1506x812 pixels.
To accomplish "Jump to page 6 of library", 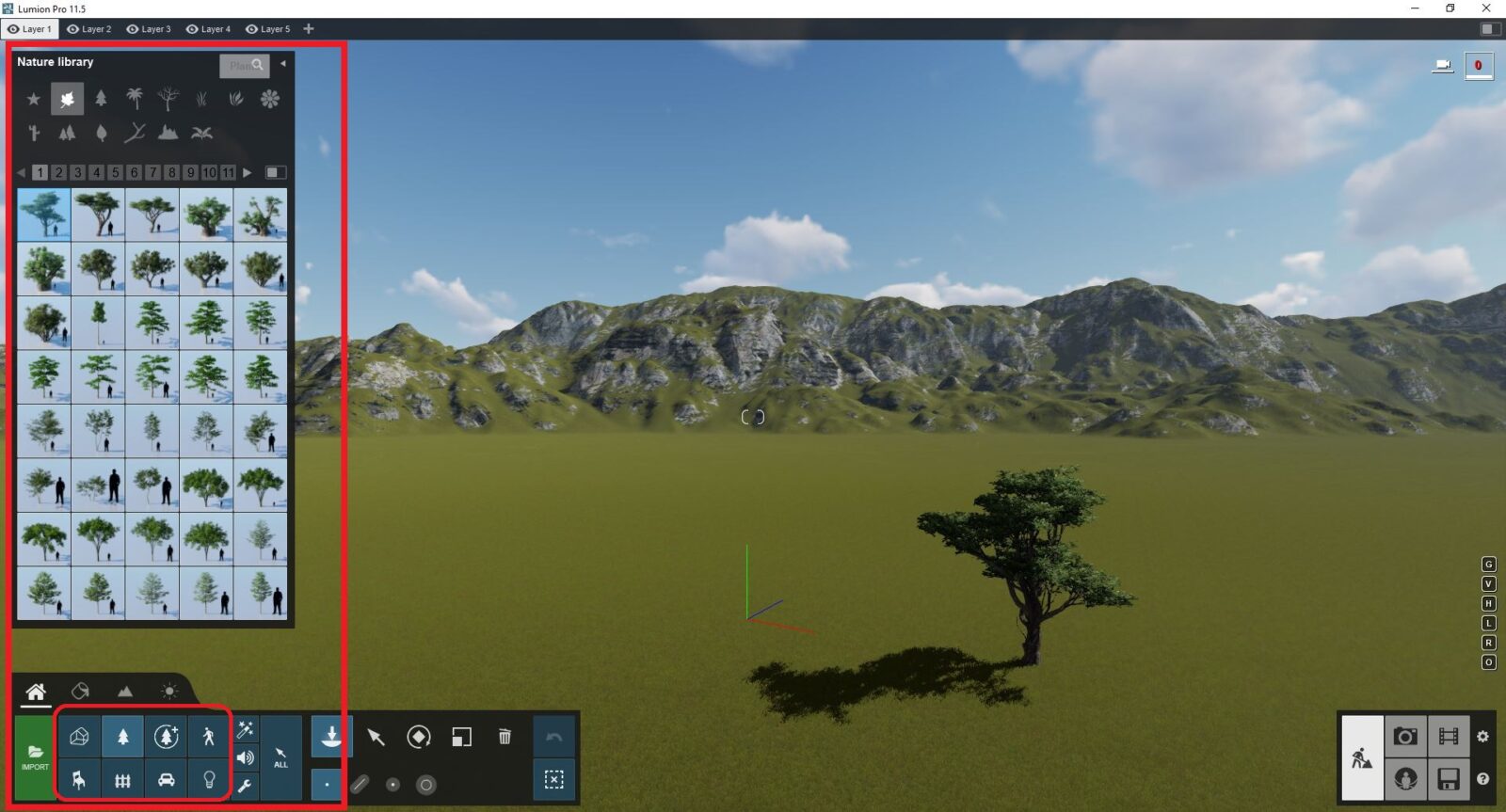I will pyautogui.click(x=134, y=172).
